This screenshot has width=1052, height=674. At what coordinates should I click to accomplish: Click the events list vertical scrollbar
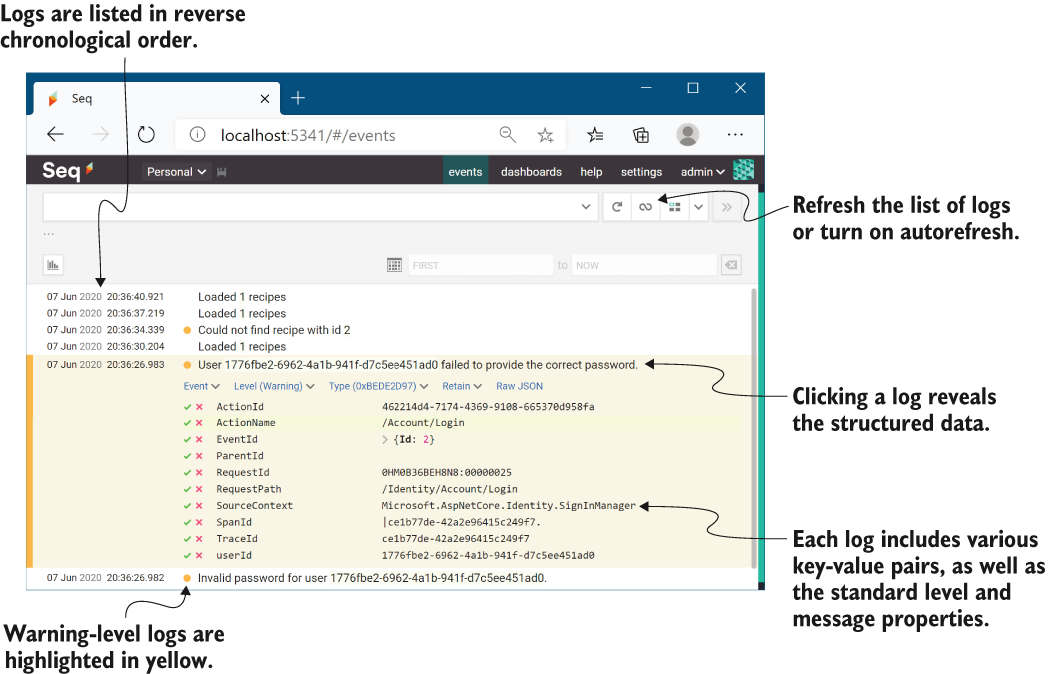coord(753,429)
